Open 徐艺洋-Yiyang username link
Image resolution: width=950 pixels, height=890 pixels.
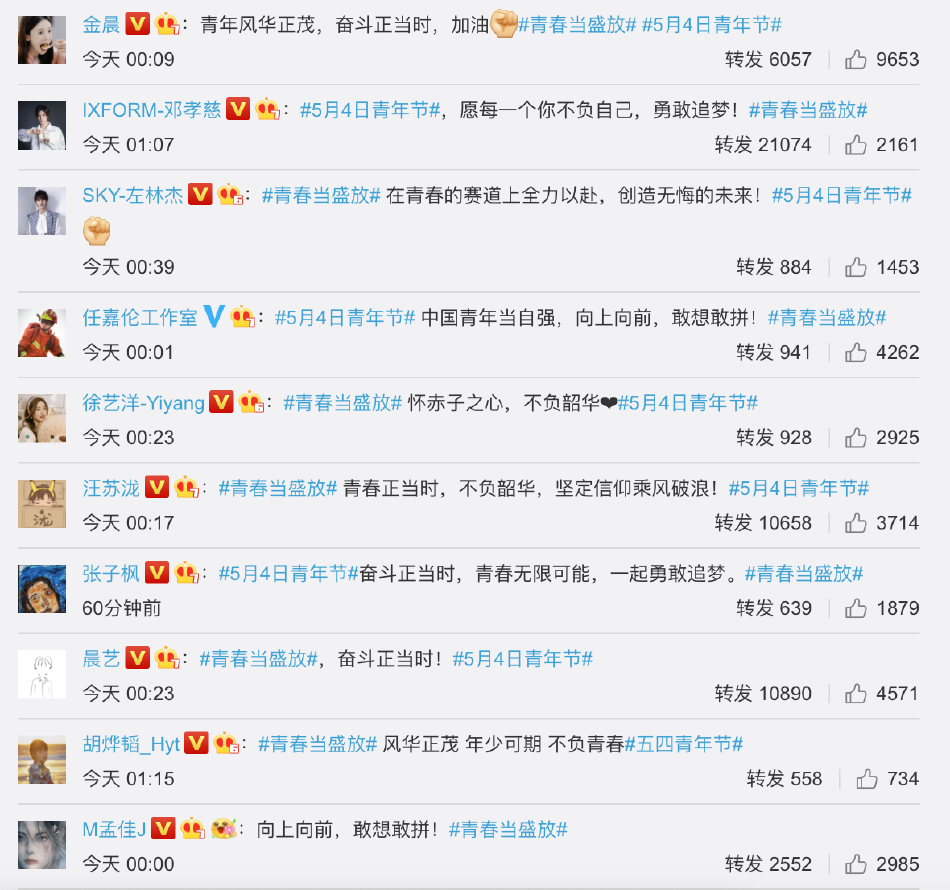(144, 403)
